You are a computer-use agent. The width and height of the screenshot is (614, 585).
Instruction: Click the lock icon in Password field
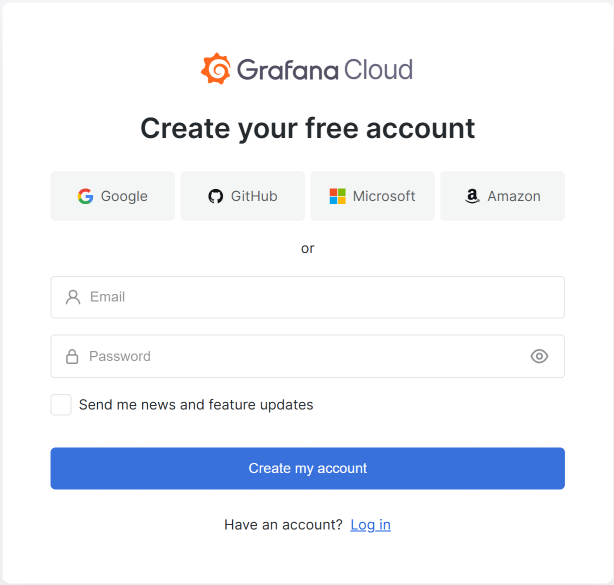click(x=73, y=356)
